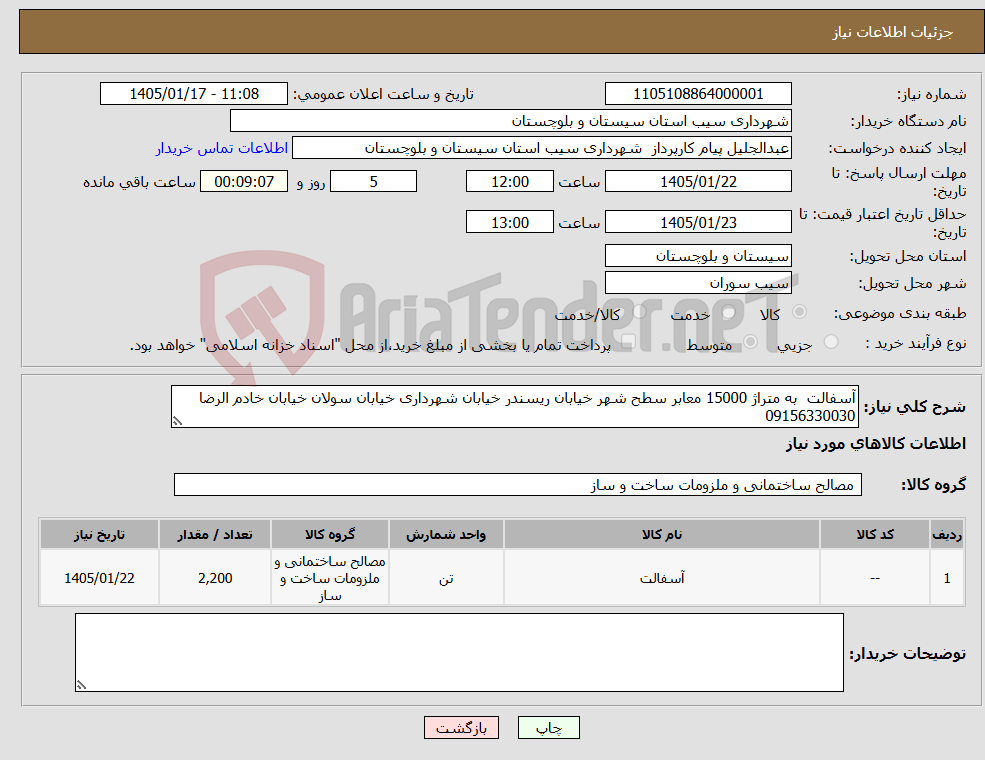Click the row number 1 cell
The width and height of the screenshot is (985, 760).
pos(947,578)
